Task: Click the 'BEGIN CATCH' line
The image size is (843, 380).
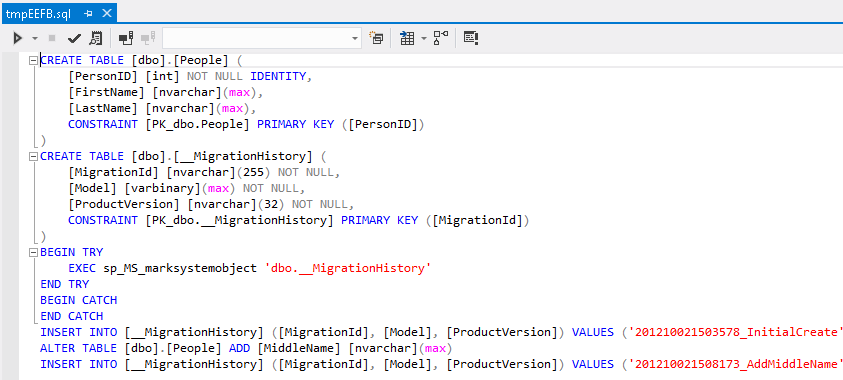Action: click(78, 300)
